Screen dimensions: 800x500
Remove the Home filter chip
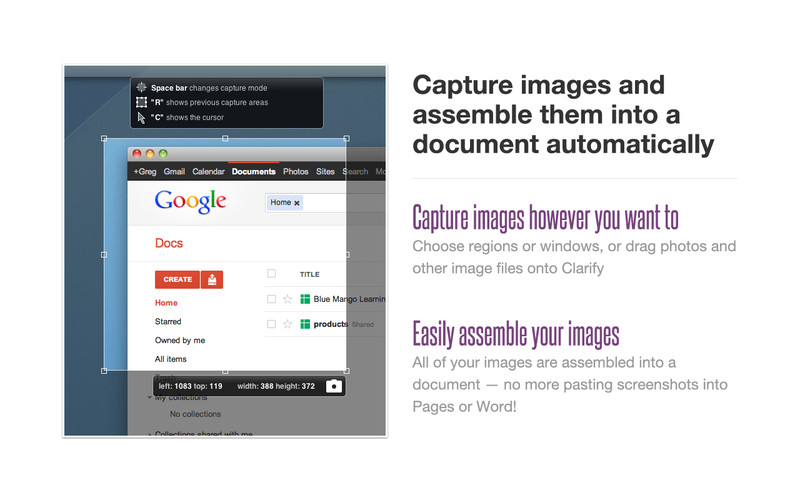[x=297, y=203]
